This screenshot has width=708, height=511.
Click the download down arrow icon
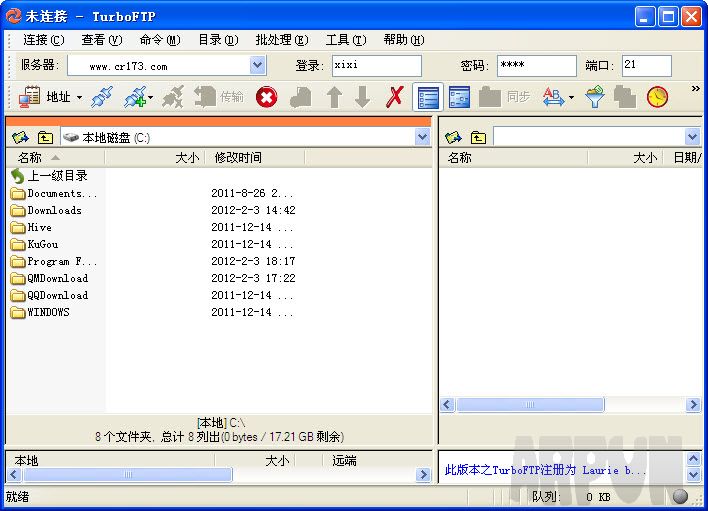(x=363, y=97)
